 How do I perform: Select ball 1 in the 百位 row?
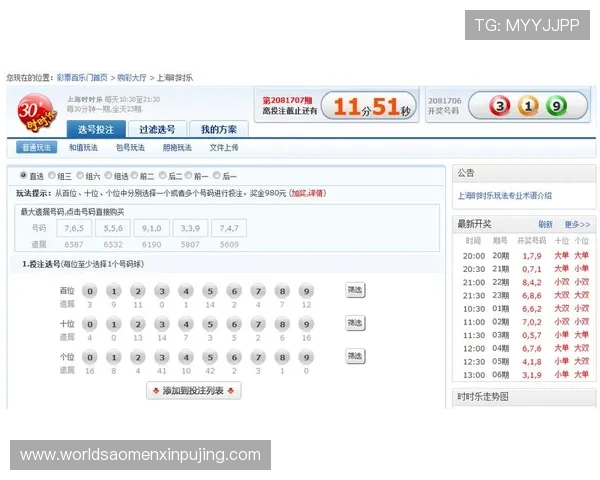114,291
